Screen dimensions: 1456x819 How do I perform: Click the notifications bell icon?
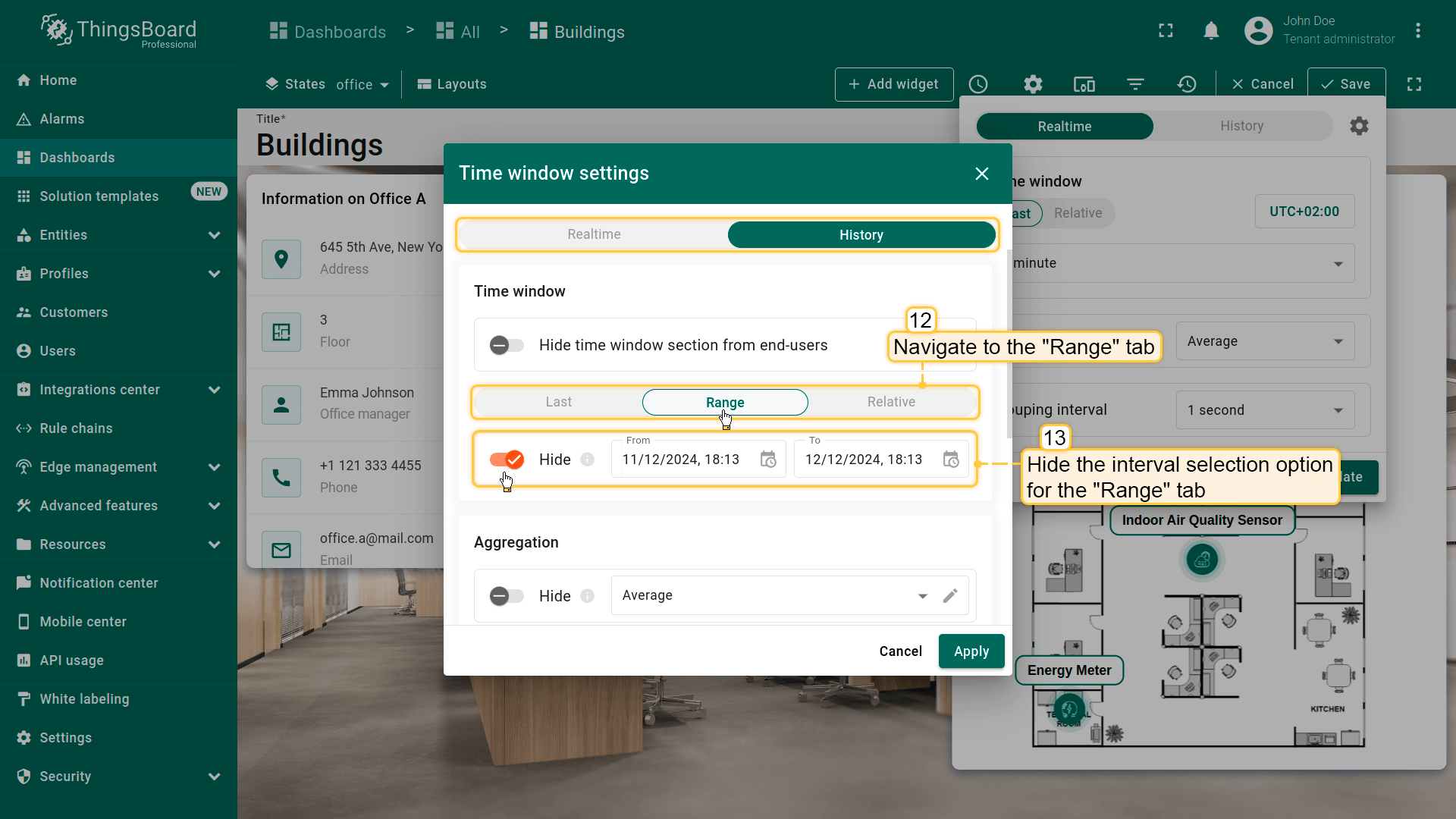pyautogui.click(x=1211, y=31)
